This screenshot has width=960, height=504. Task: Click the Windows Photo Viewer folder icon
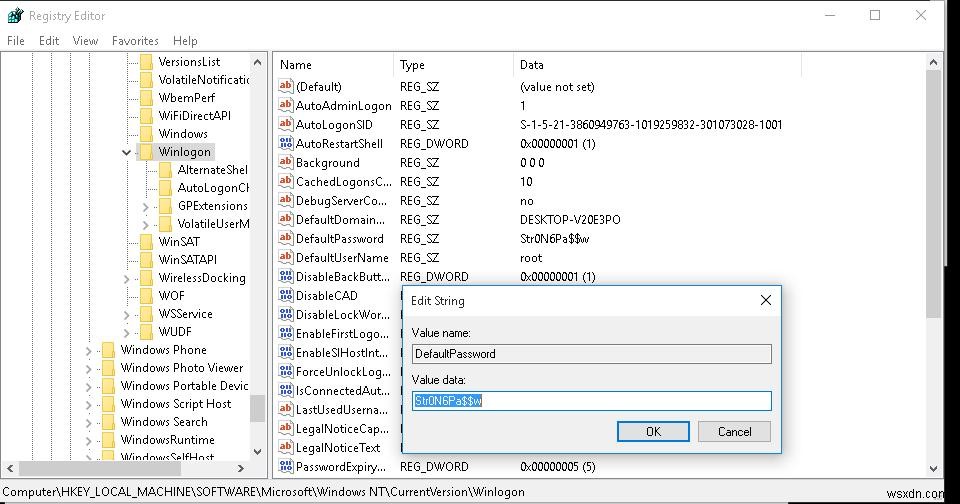pyautogui.click(x=108, y=368)
